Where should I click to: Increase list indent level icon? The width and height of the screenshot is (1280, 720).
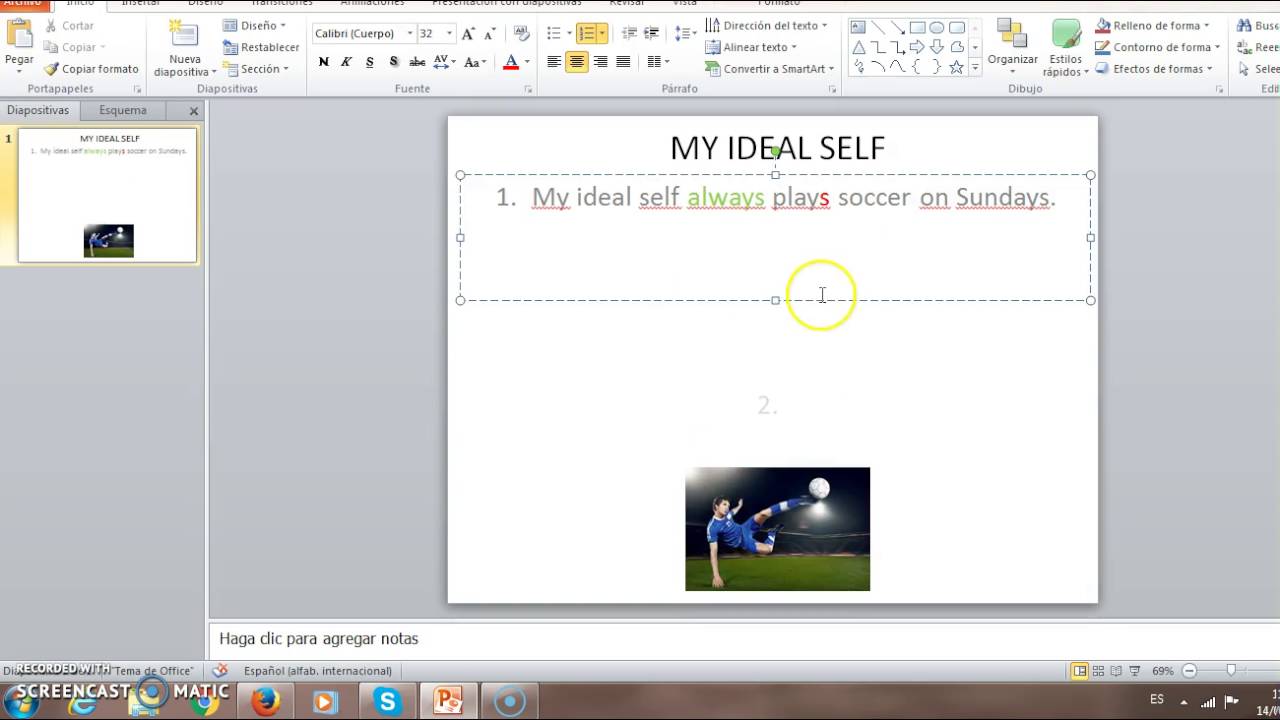(652, 34)
